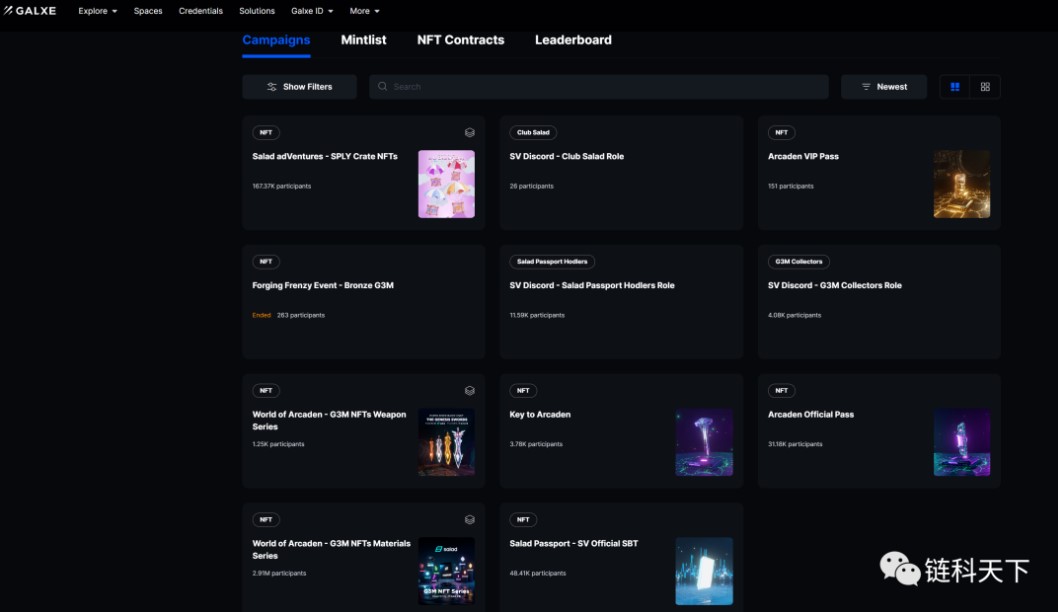Click the Arcaden VIP Pass thumbnail

(x=962, y=184)
